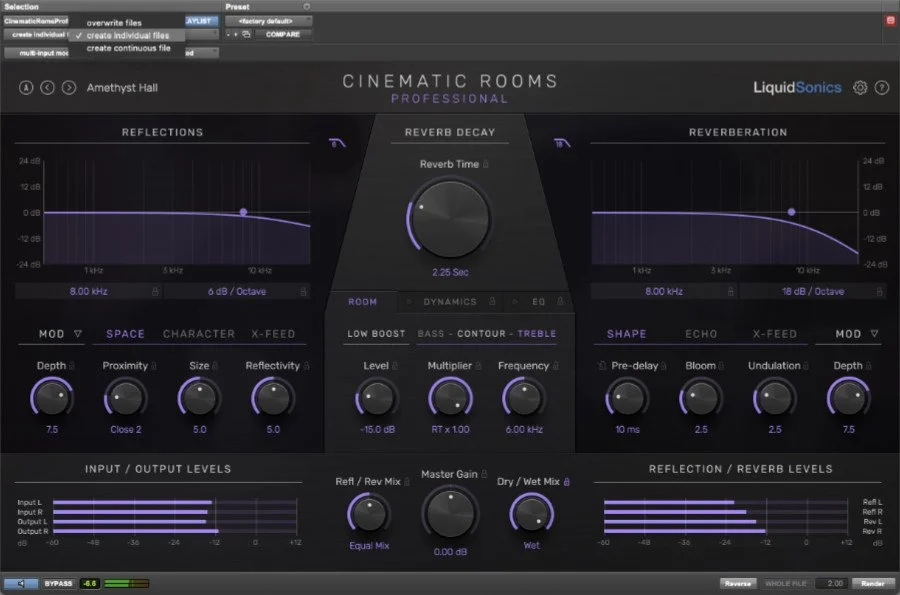Viewport: 900px width, 595px height.
Task: Select the reflections CHARACTER tab
Action: point(199,334)
